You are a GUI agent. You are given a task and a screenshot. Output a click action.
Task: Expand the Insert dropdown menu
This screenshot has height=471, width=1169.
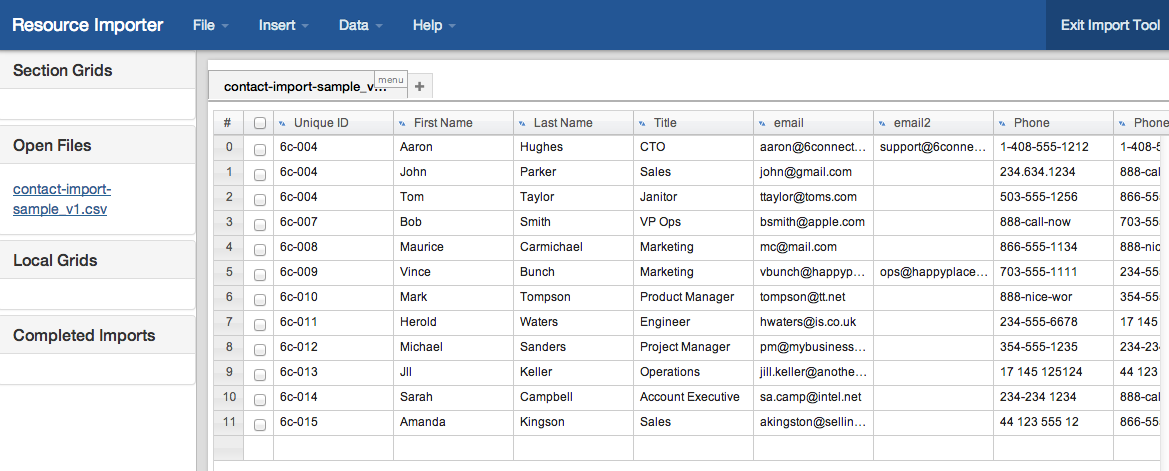(283, 25)
